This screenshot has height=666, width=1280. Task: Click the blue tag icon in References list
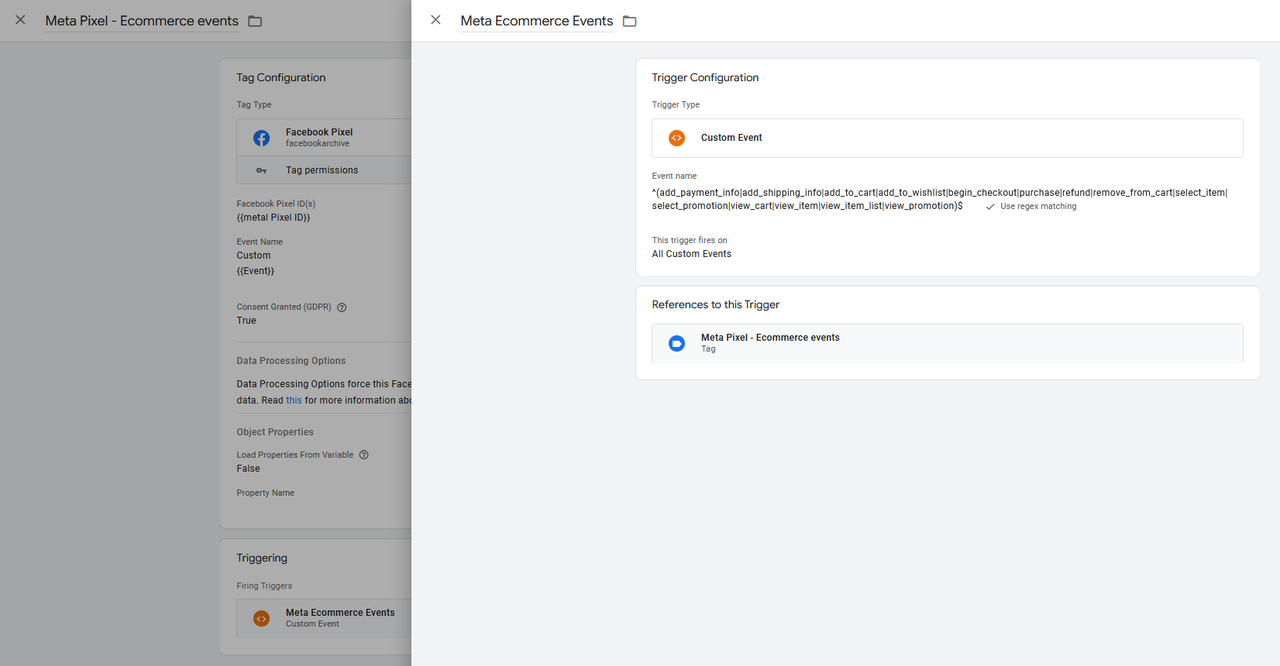677,343
